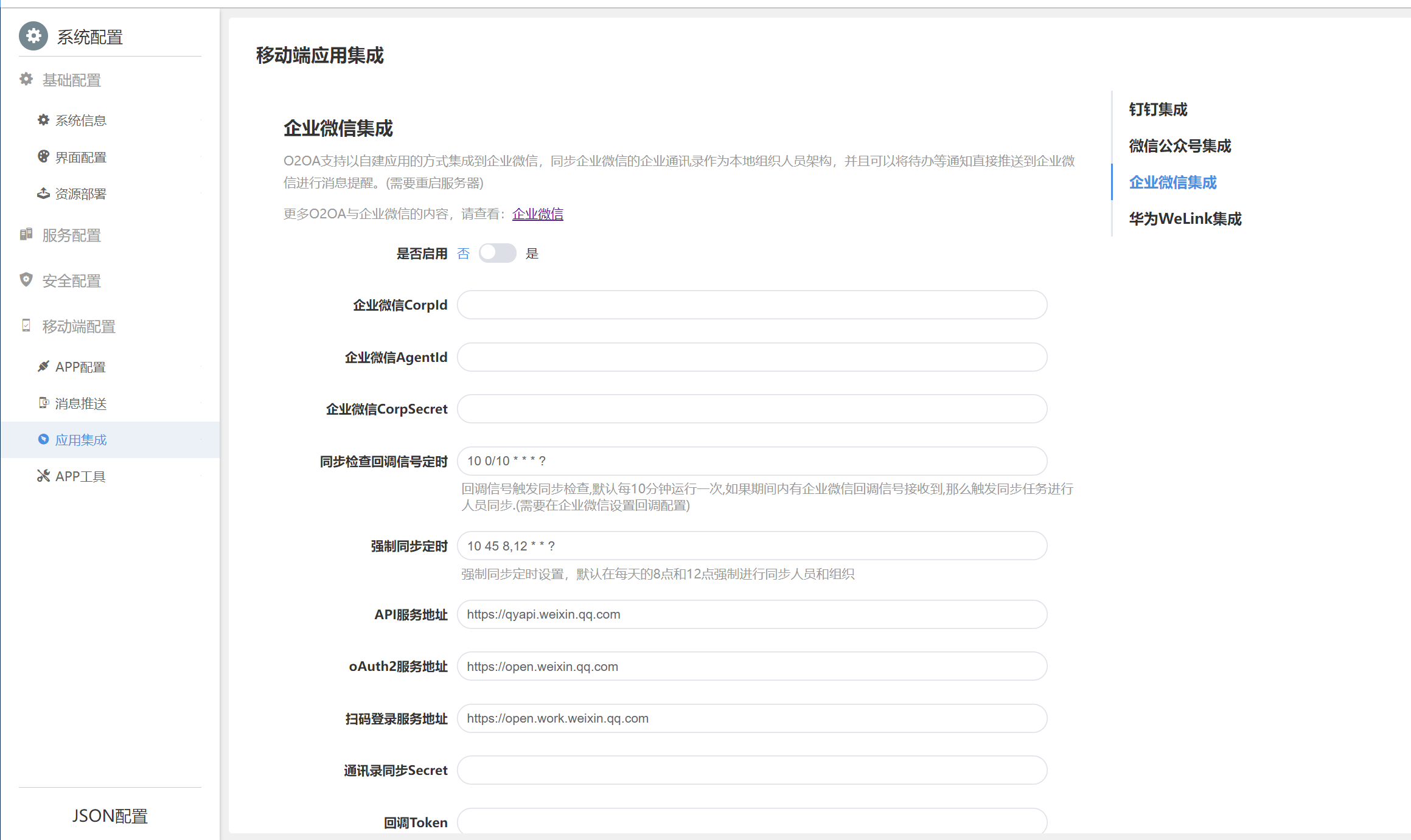1411x840 pixels.
Task: Click the 界面配置 palette icon
Action: coord(43,156)
